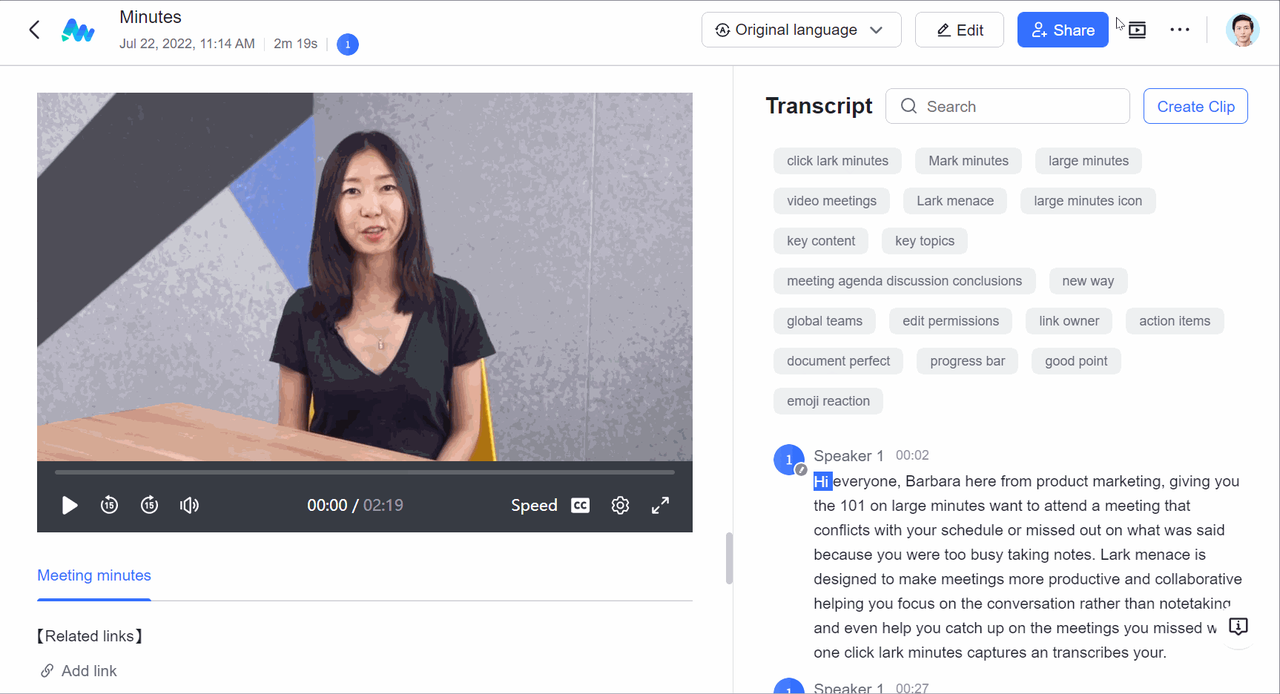Skip back 15 seconds in the video
1280x694 pixels.
tap(109, 505)
